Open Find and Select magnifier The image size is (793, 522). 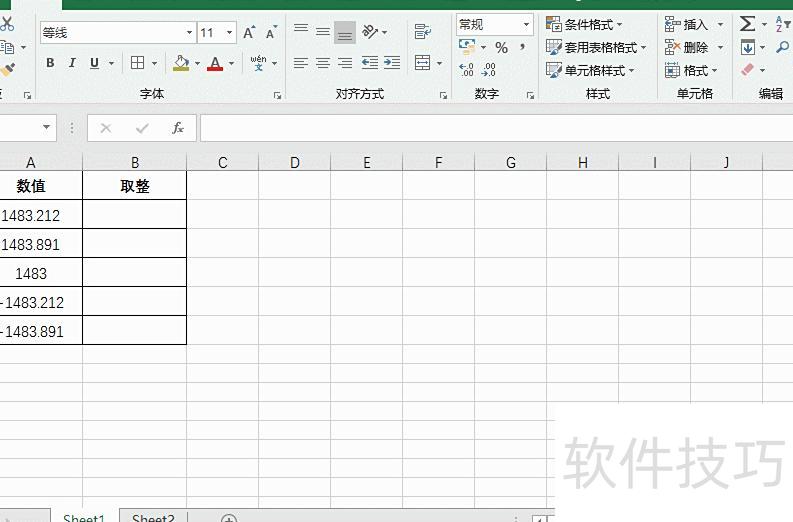[x=783, y=48]
